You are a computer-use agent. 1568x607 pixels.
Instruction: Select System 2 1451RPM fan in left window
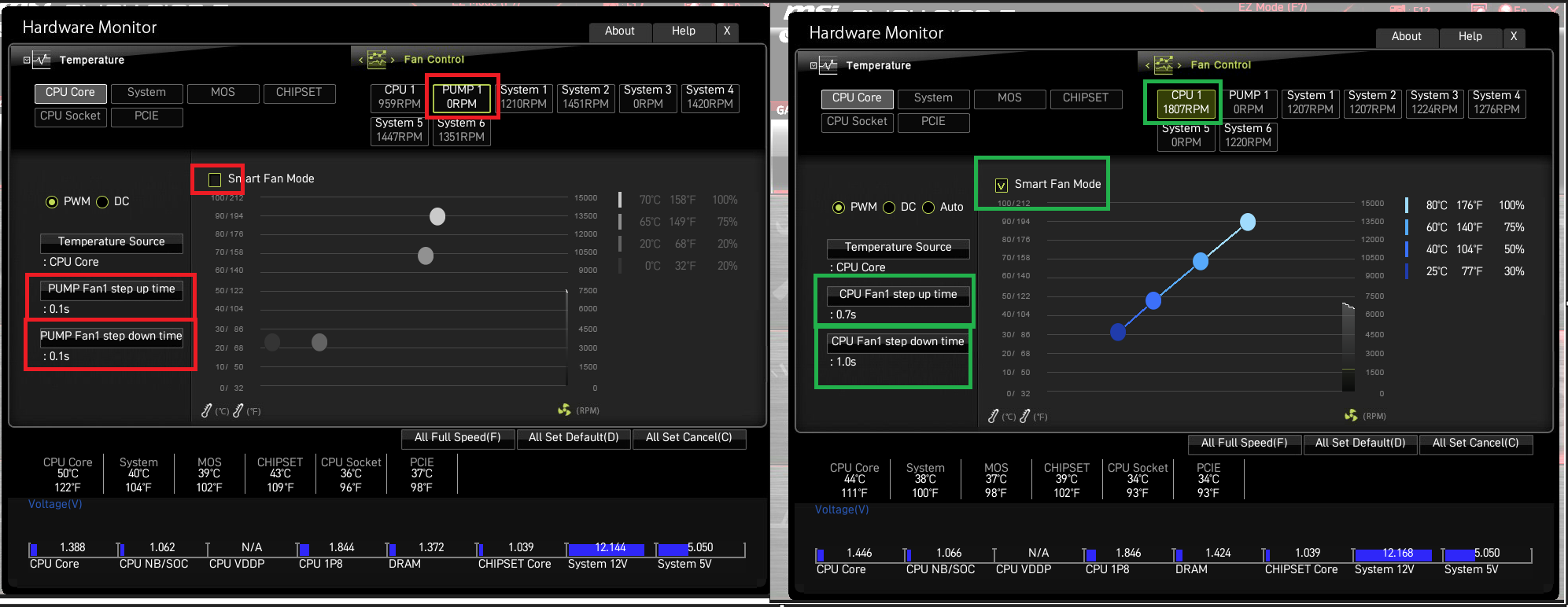[x=586, y=97]
